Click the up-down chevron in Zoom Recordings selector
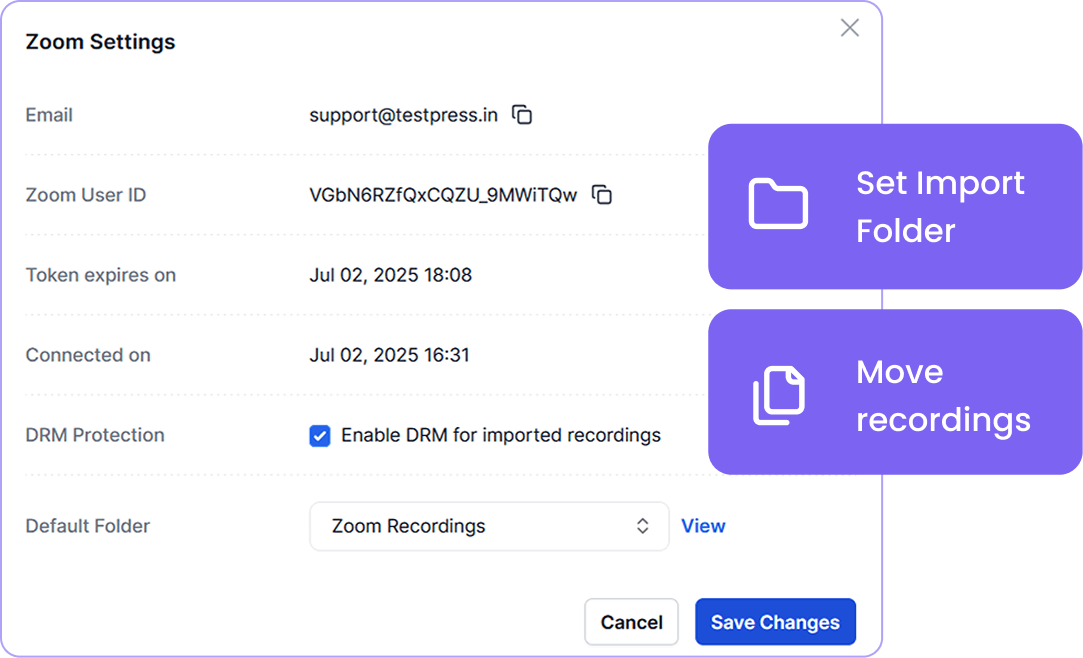Screen dimensions: 1083x658 click(x=643, y=526)
